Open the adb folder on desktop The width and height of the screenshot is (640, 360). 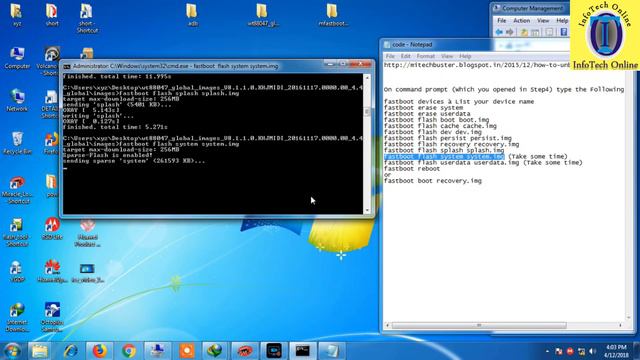[x=192, y=15]
